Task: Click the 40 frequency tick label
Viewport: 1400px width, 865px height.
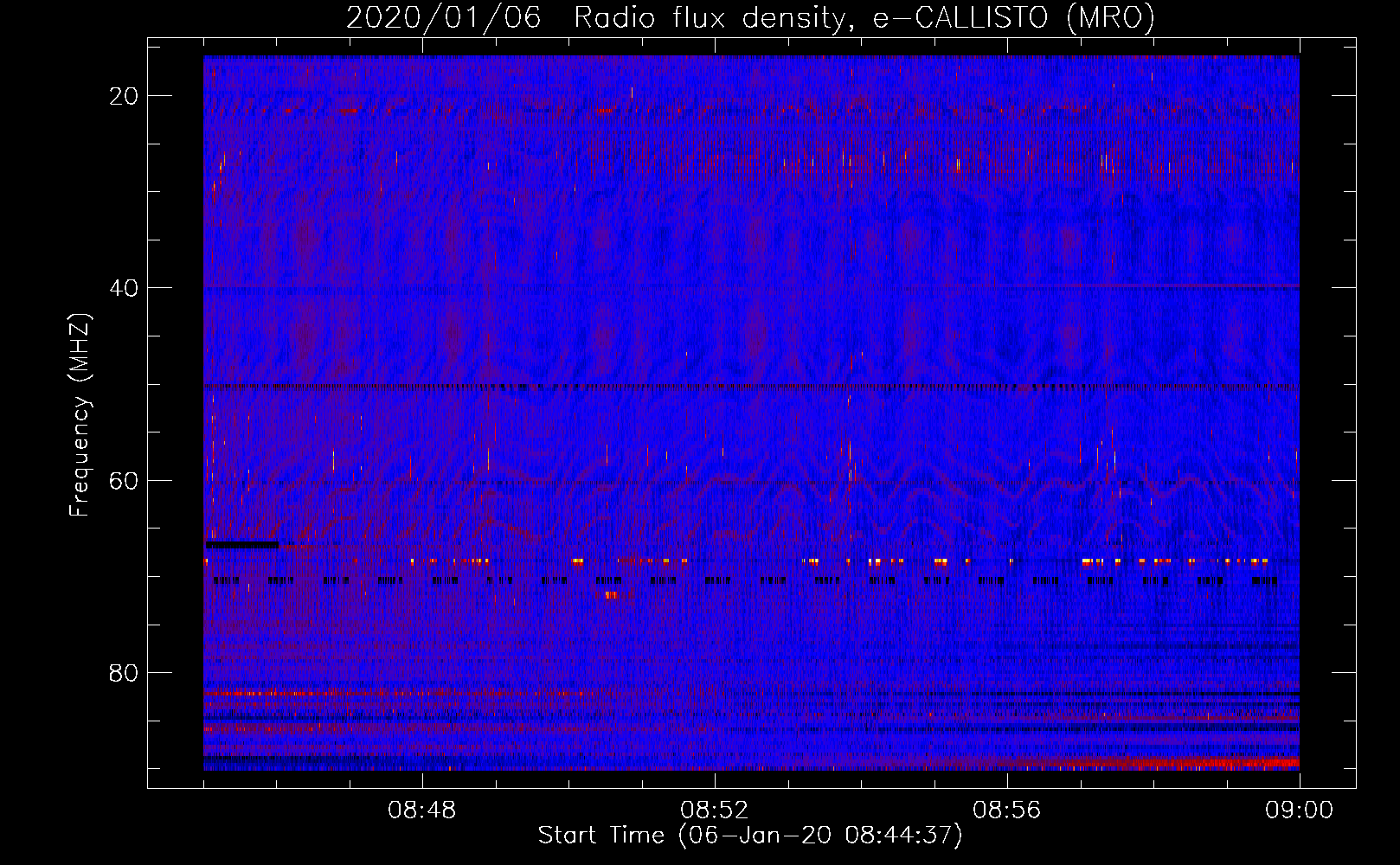Action: click(x=124, y=288)
